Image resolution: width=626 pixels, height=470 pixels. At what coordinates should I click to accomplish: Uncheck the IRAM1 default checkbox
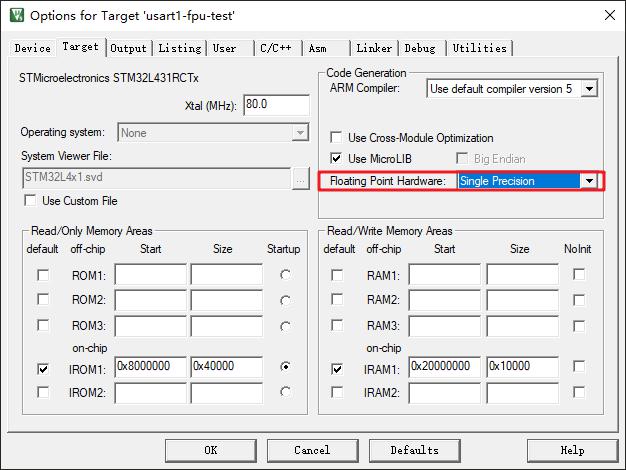(337, 369)
